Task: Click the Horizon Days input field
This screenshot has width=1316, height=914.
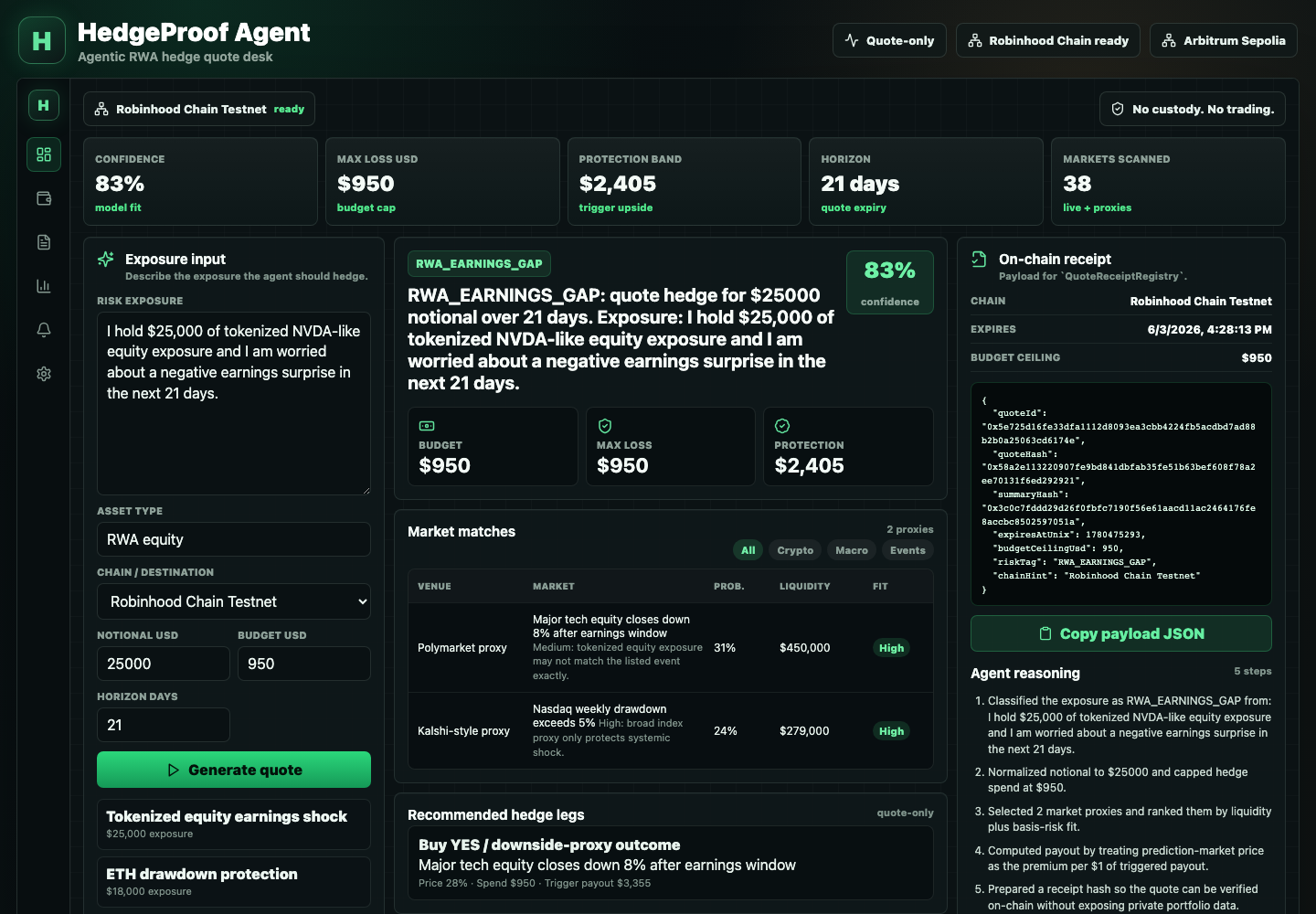Action: coord(164,725)
